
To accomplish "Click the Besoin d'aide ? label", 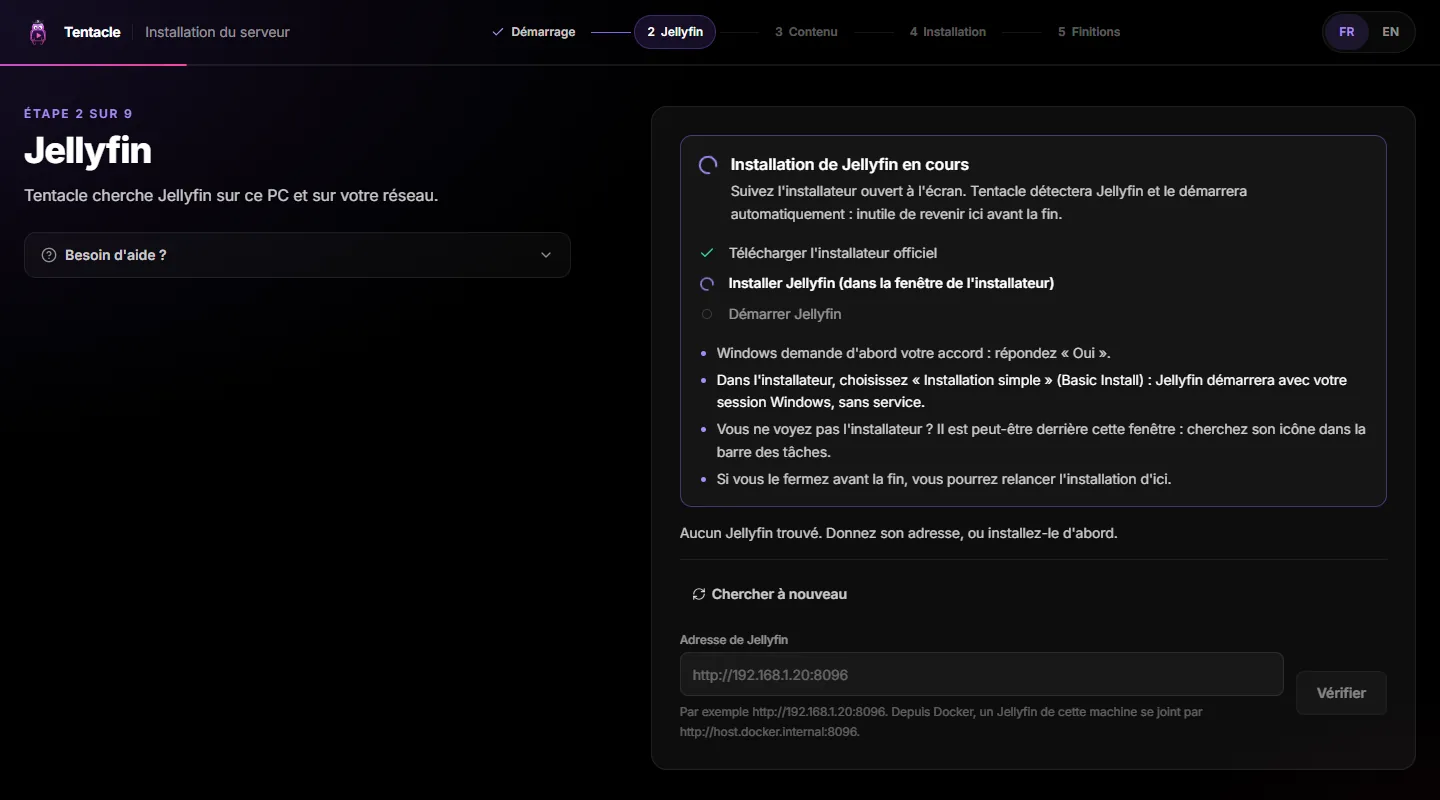I will click(116, 255).
